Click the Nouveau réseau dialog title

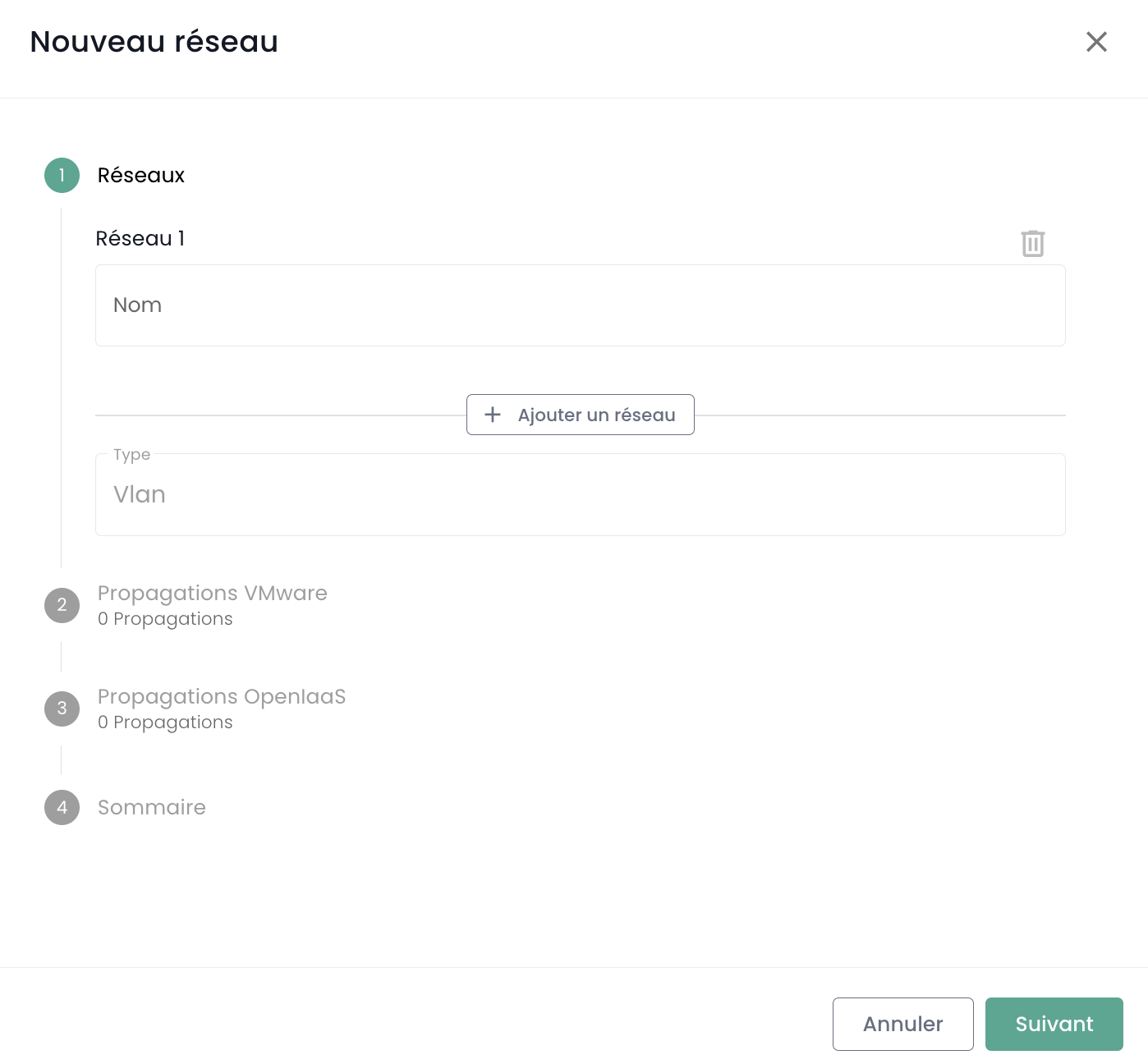coord(154,42)
